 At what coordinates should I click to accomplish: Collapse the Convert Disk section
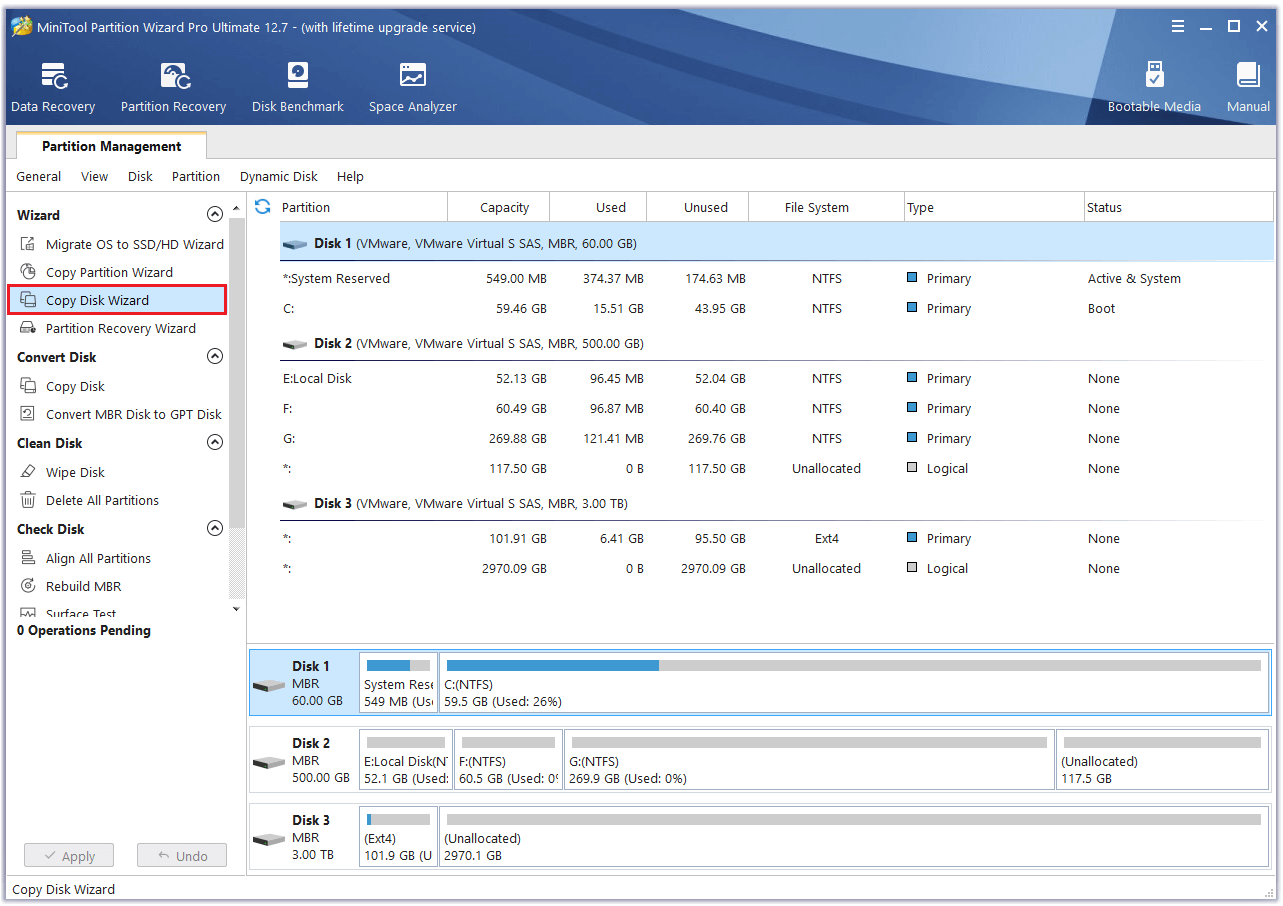click(214, 356)
